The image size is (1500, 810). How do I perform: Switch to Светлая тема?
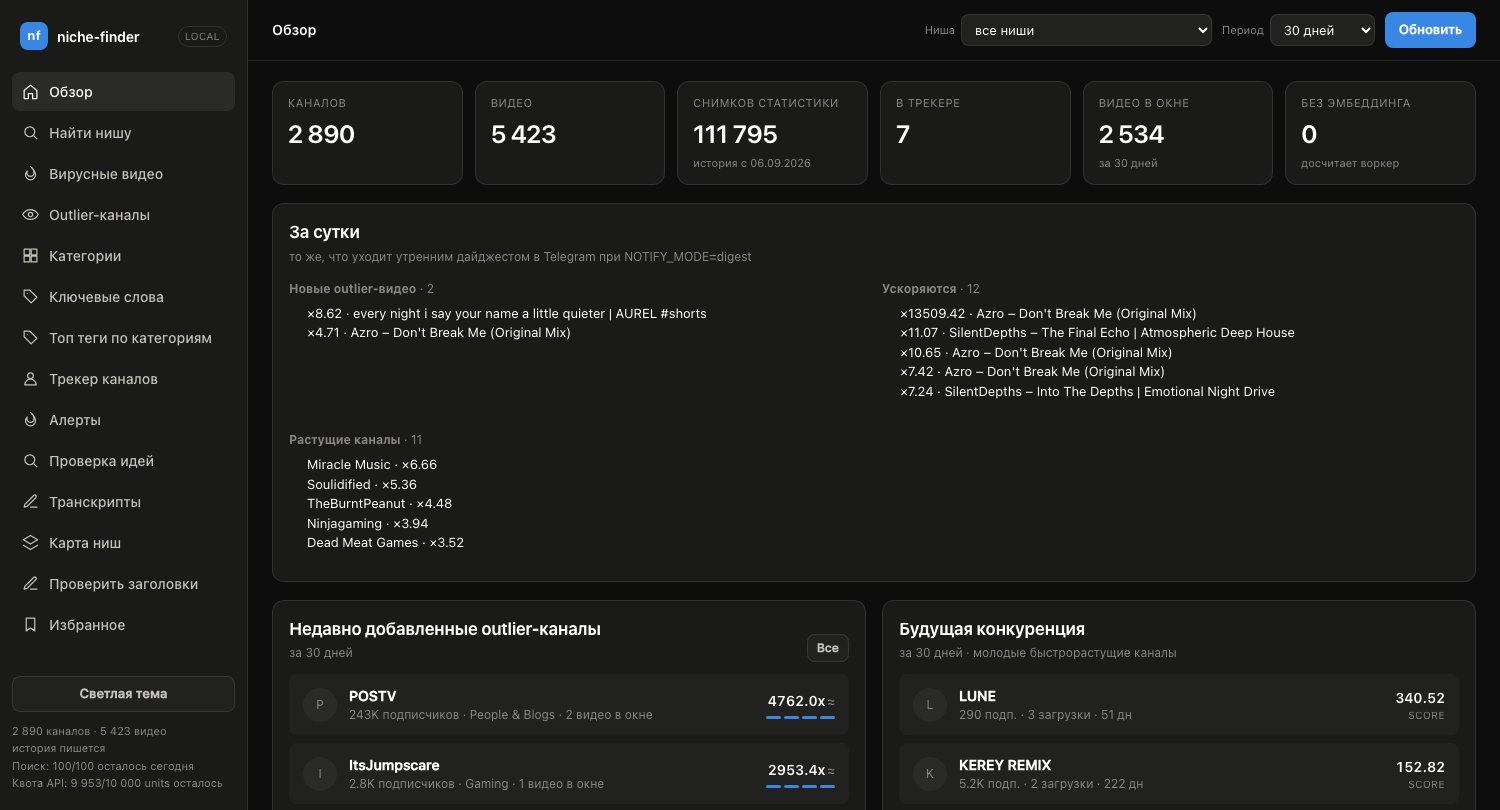[123, 694]
